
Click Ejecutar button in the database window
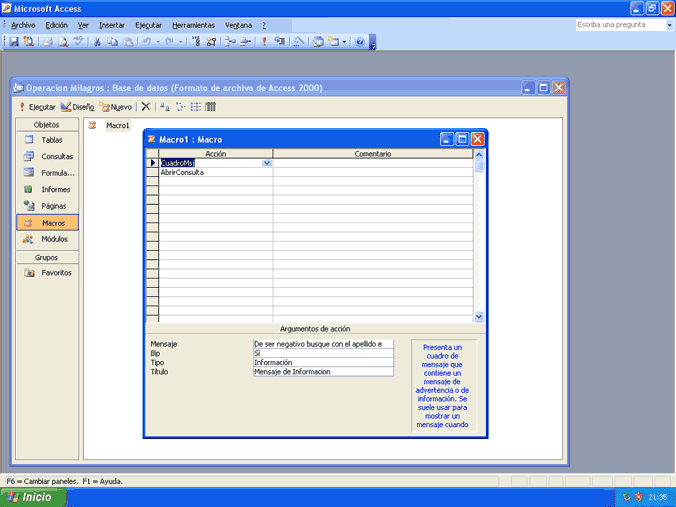coord(38,107)
